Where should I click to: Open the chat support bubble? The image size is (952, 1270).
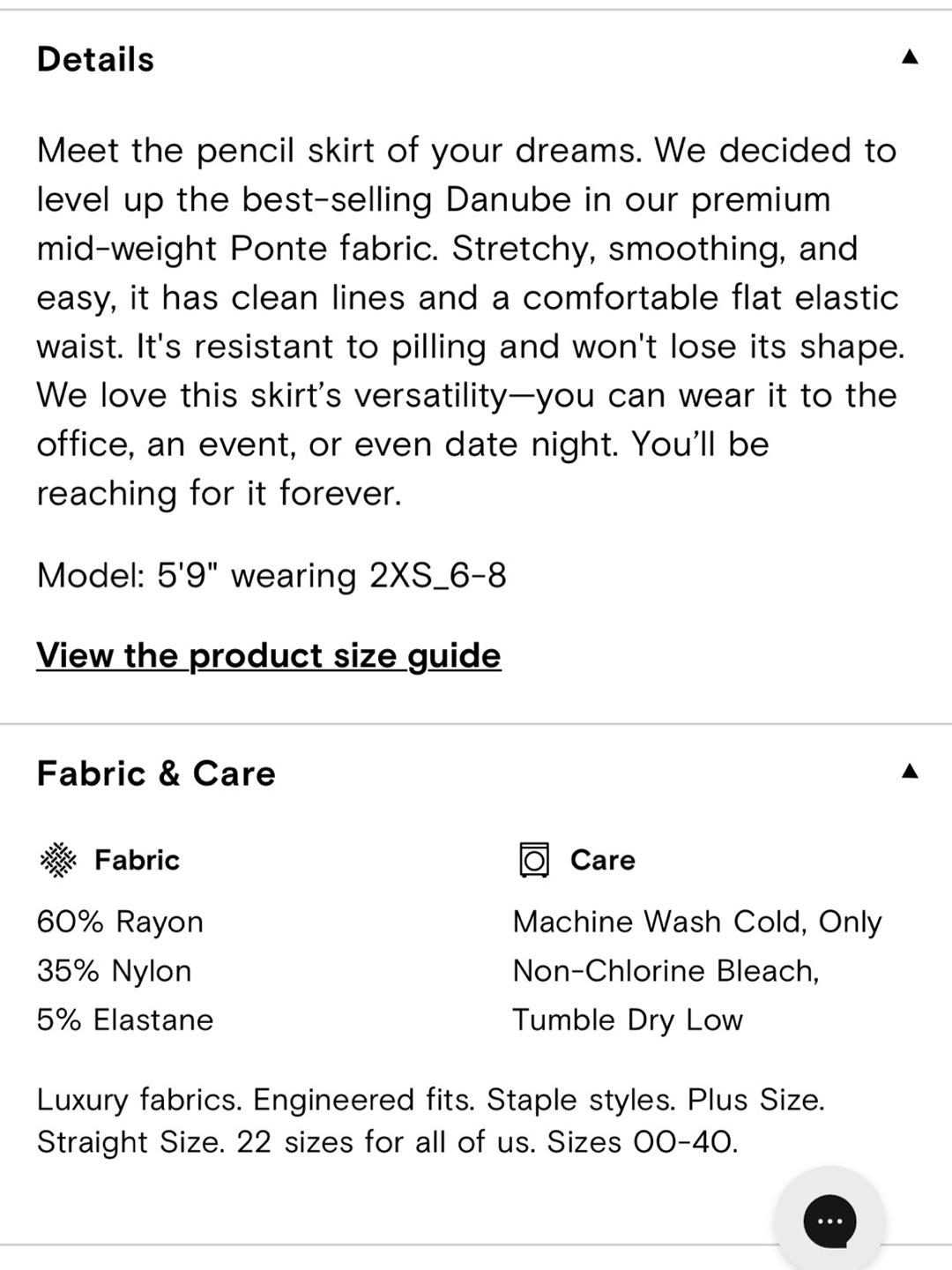pos(829,1221)
